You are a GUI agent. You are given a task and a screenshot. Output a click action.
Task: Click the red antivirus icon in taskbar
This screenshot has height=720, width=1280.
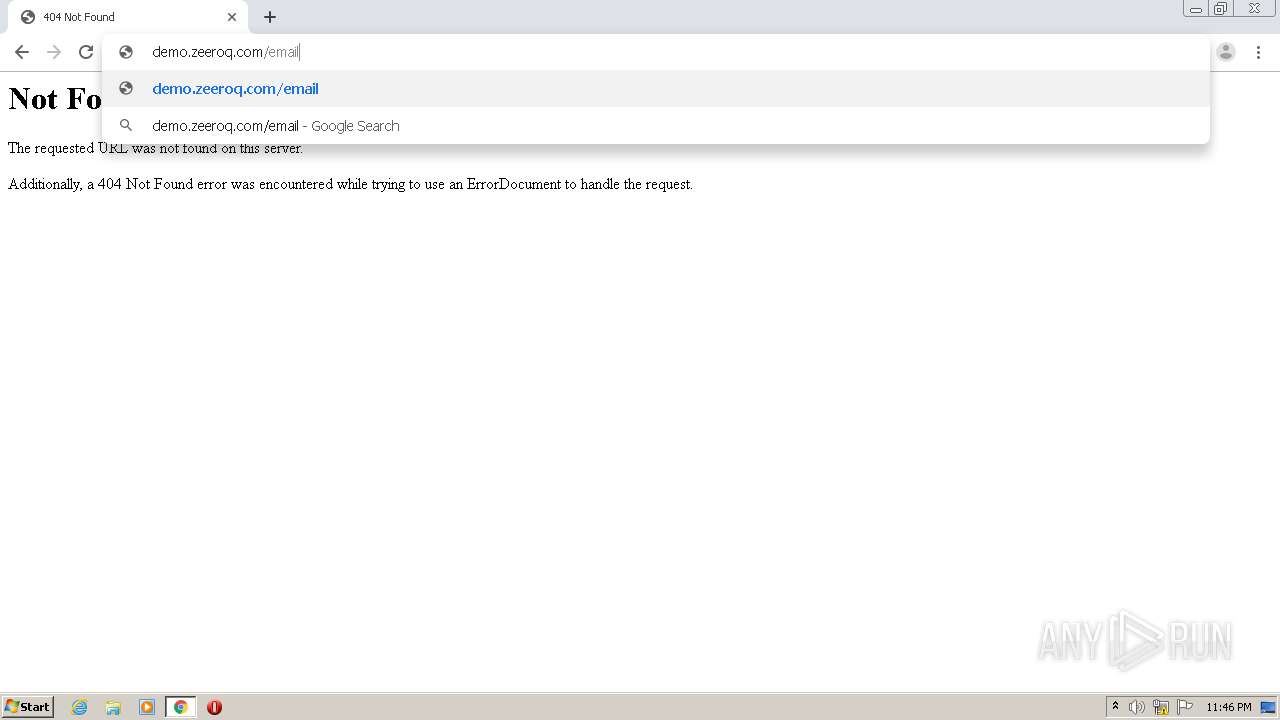[214, 707]
